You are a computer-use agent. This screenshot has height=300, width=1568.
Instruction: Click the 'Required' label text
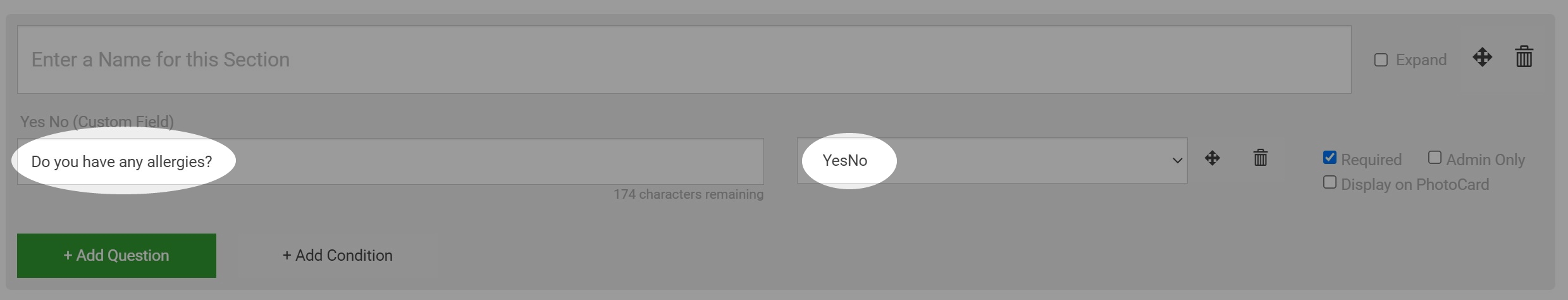tap(1371, 159)
